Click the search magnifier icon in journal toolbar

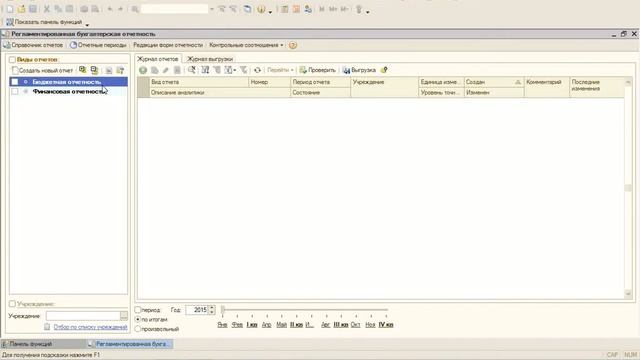[x=191, y=70]
